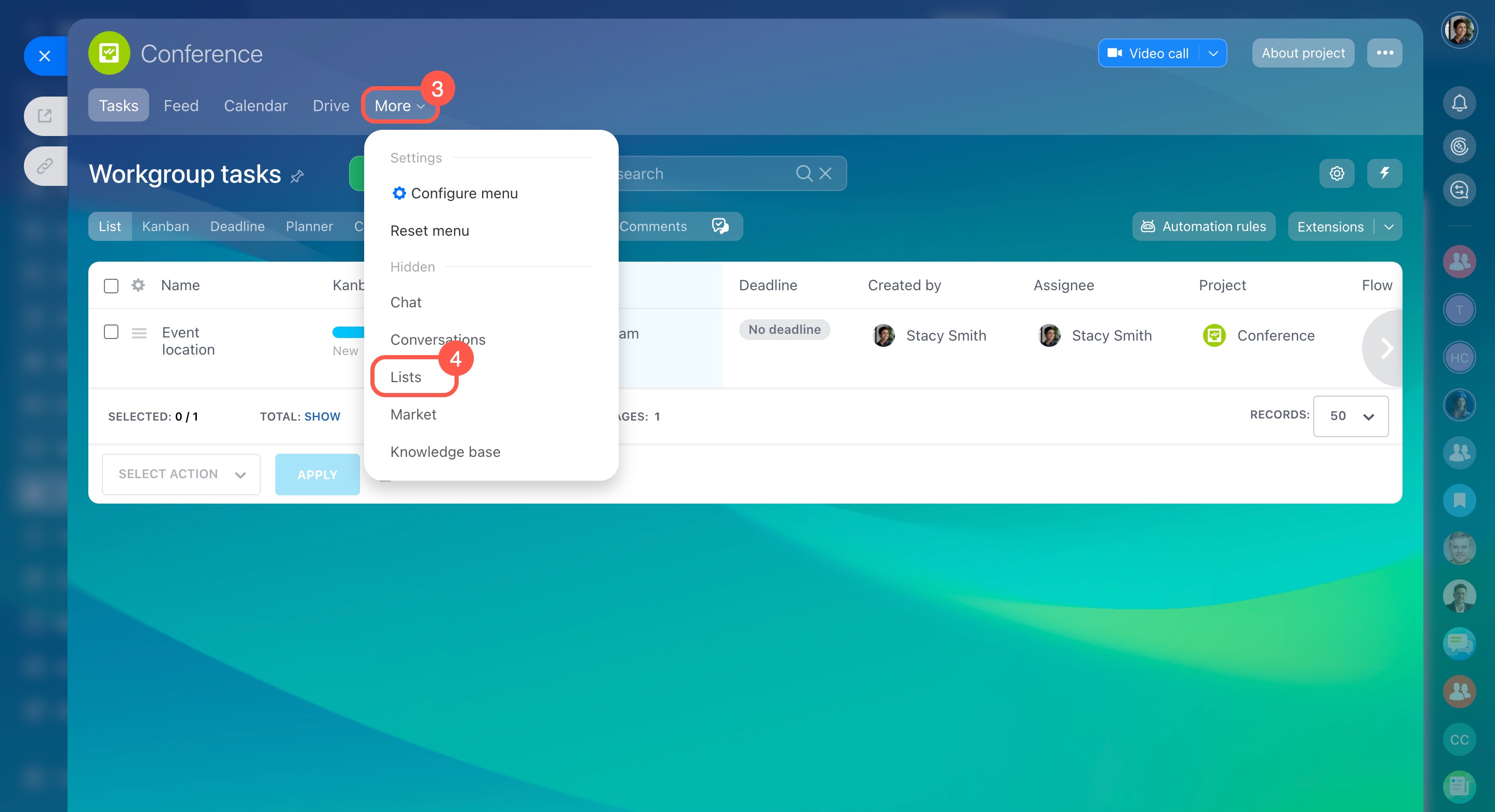Click the pin icon beside Workgroup tasks
This screenshot has width=1495, height=812.
297,175
